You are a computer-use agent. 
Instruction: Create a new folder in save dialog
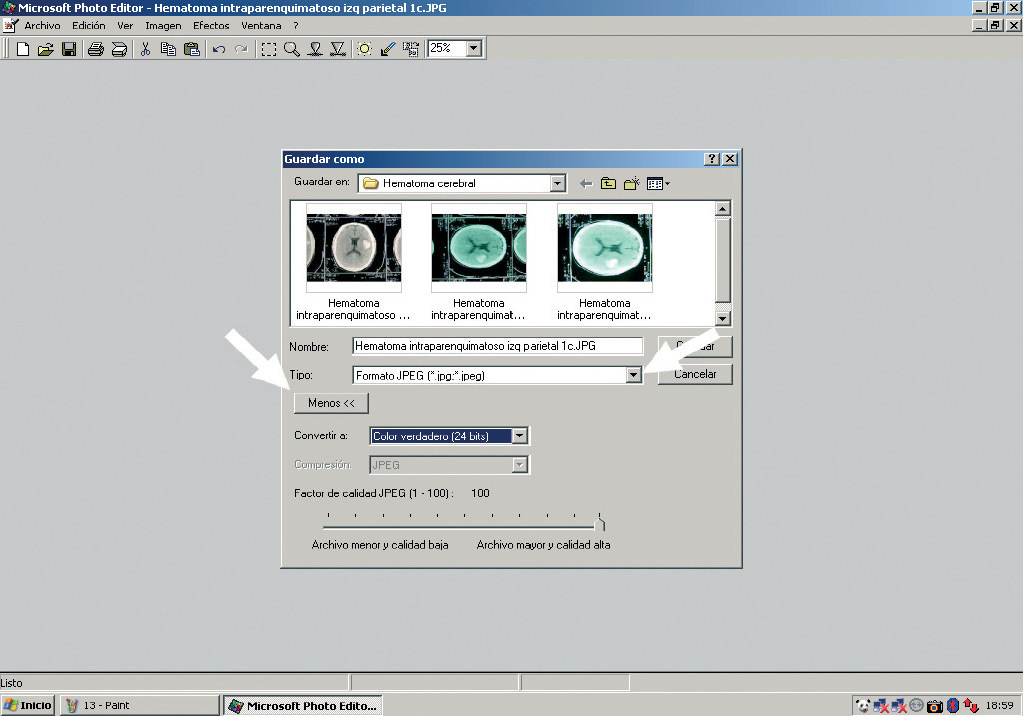(x=631, y=184)
